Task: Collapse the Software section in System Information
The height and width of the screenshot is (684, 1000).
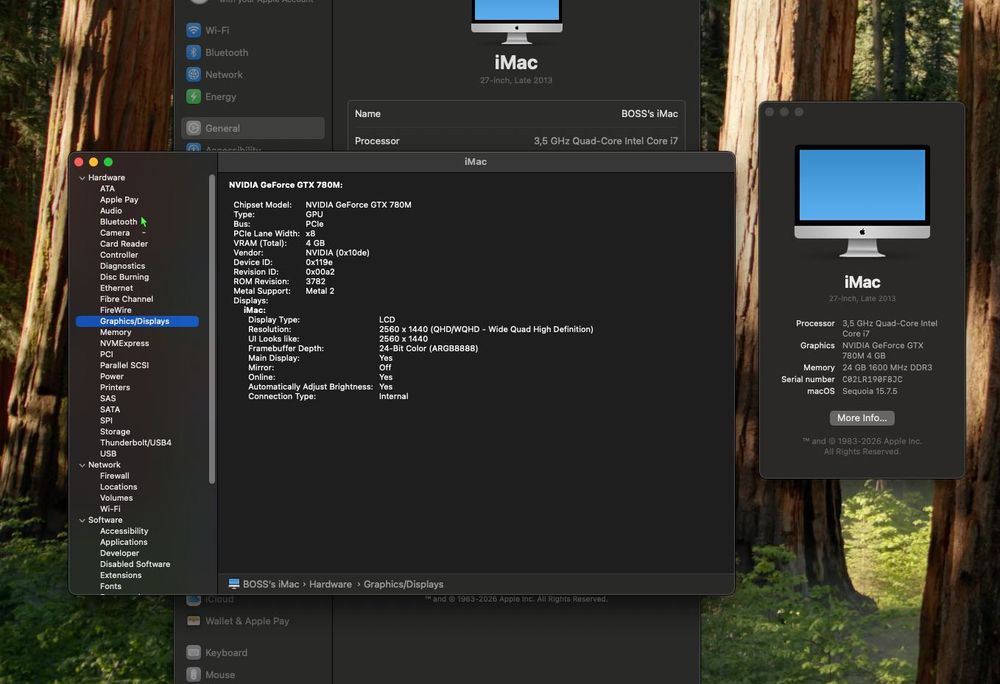Action: [x=82, y=520]
